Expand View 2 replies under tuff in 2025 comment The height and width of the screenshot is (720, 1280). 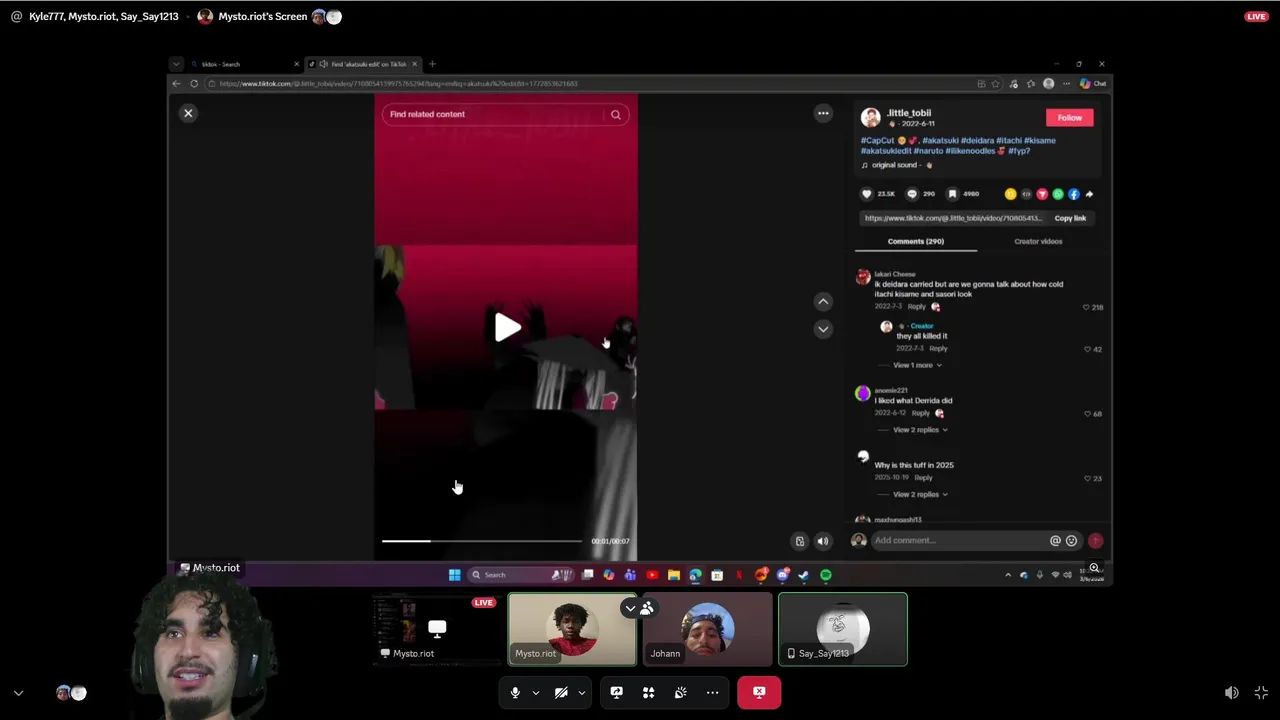coord(920,494)
